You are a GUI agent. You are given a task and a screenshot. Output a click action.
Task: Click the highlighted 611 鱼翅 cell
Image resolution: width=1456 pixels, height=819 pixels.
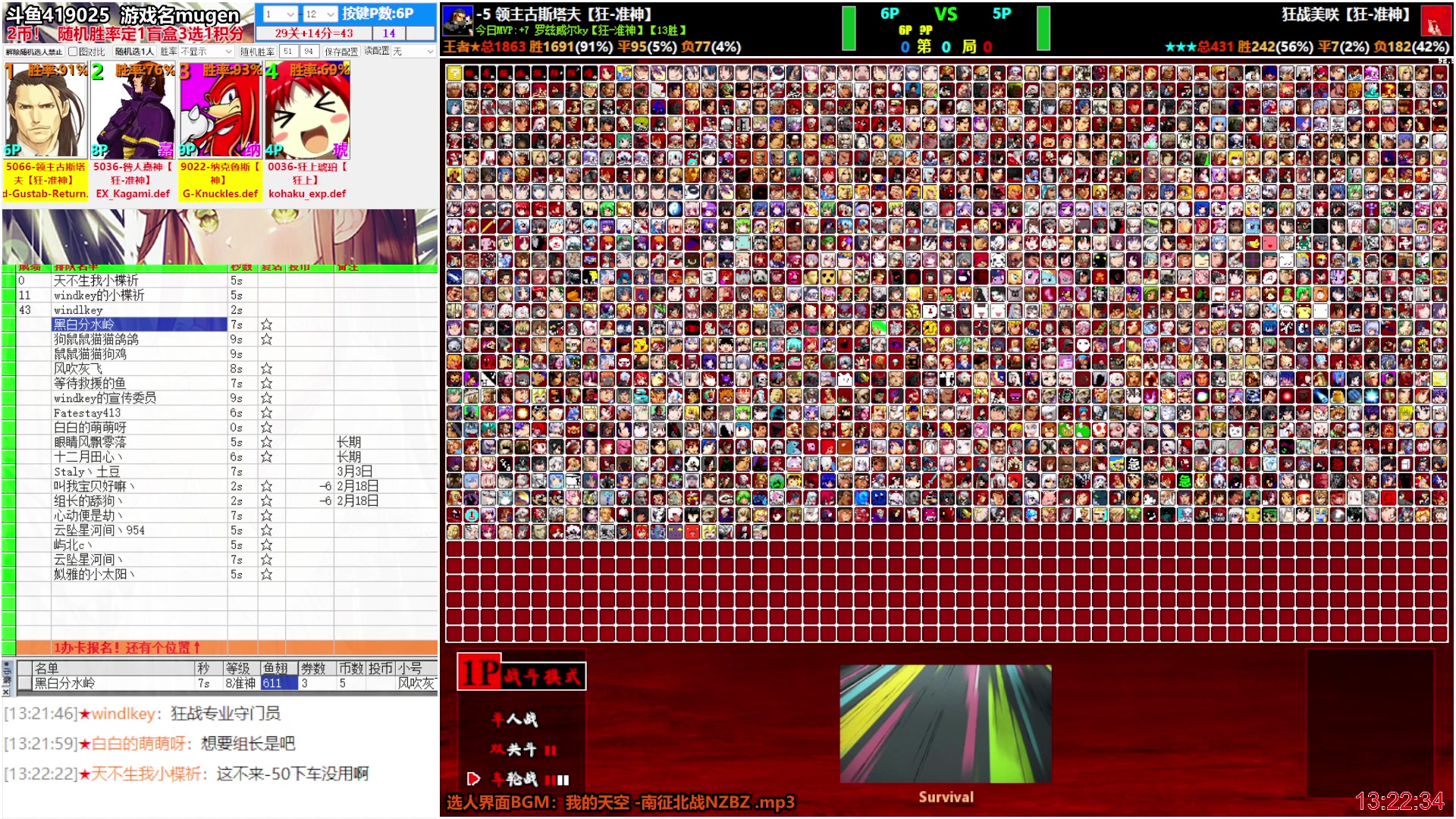click(278, 683)
